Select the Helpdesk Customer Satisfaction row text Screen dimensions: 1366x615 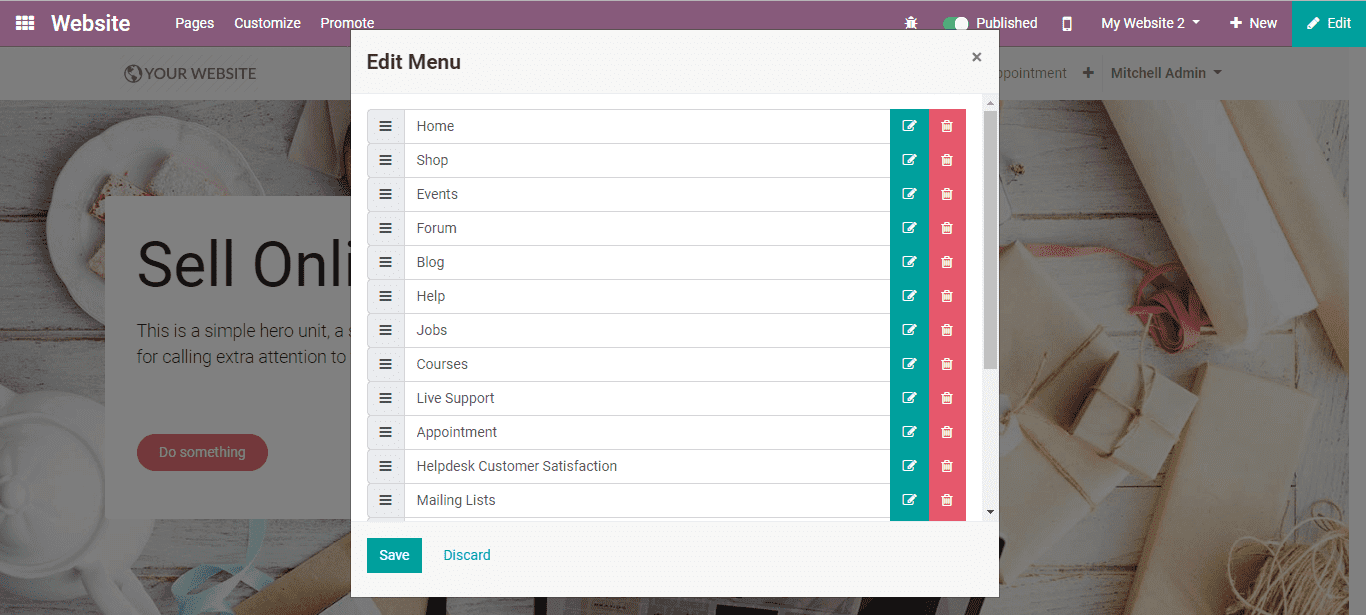(x=517, y=466)
